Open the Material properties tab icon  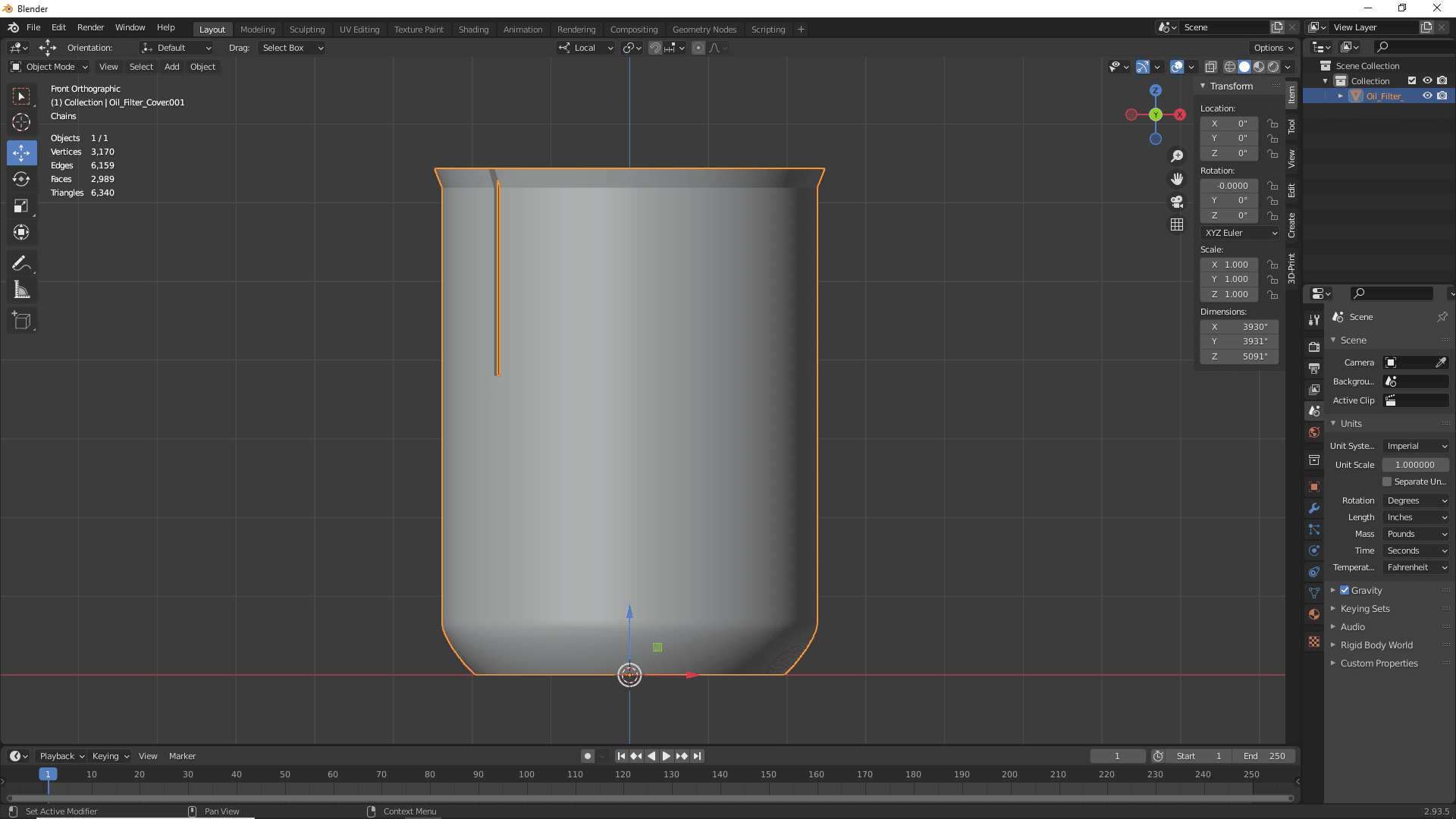point(1314,614)
